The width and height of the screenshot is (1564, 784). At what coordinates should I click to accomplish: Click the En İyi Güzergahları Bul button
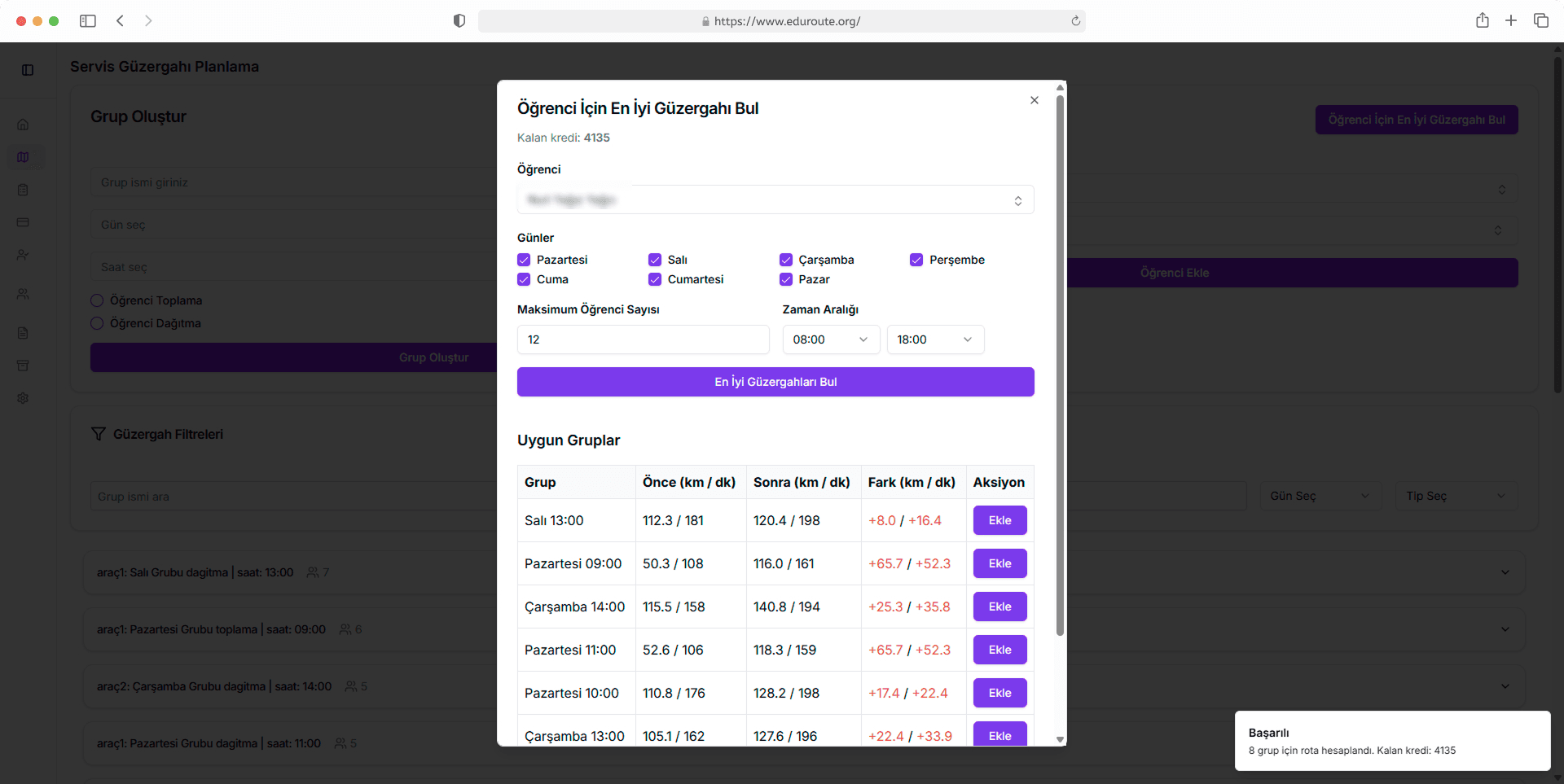775,382
